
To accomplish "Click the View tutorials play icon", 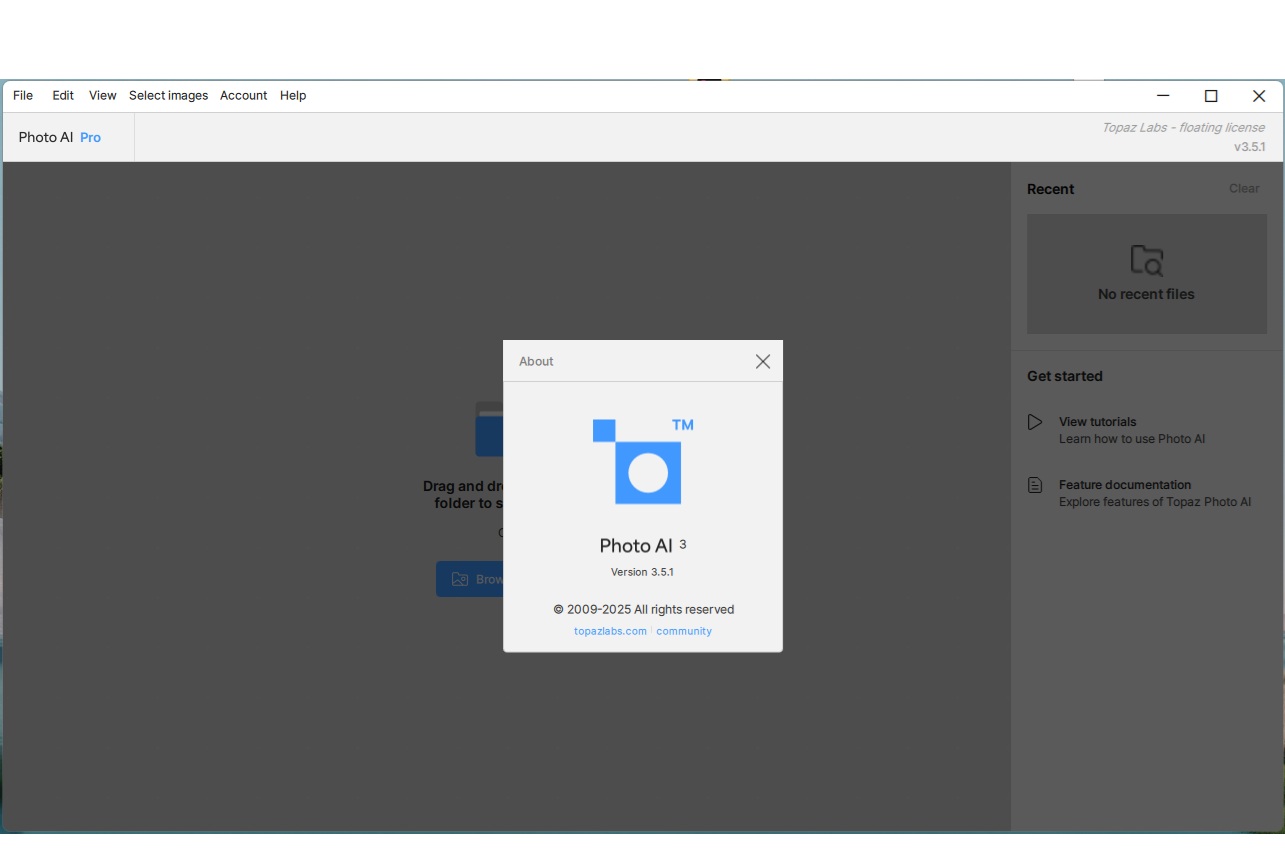I will 1035,422.
